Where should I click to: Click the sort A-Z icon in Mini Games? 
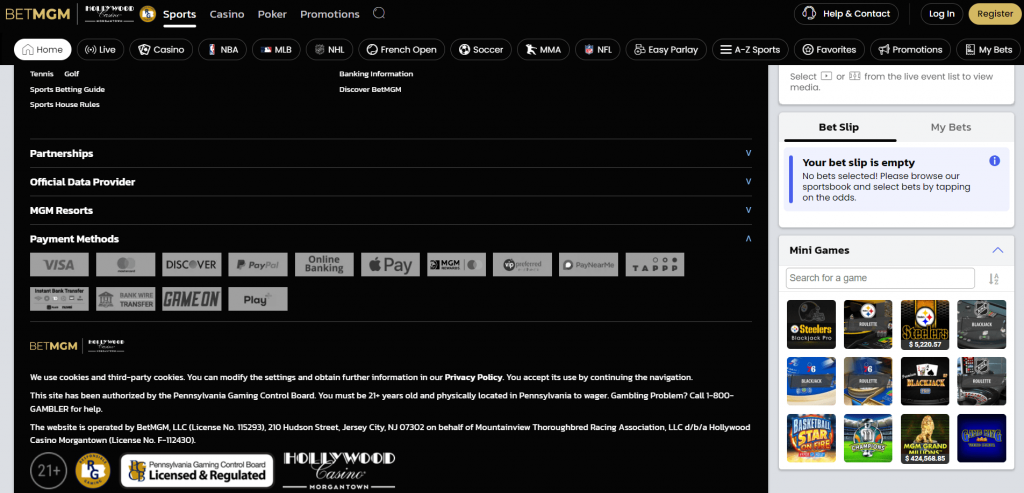click(x=994, y=279)
